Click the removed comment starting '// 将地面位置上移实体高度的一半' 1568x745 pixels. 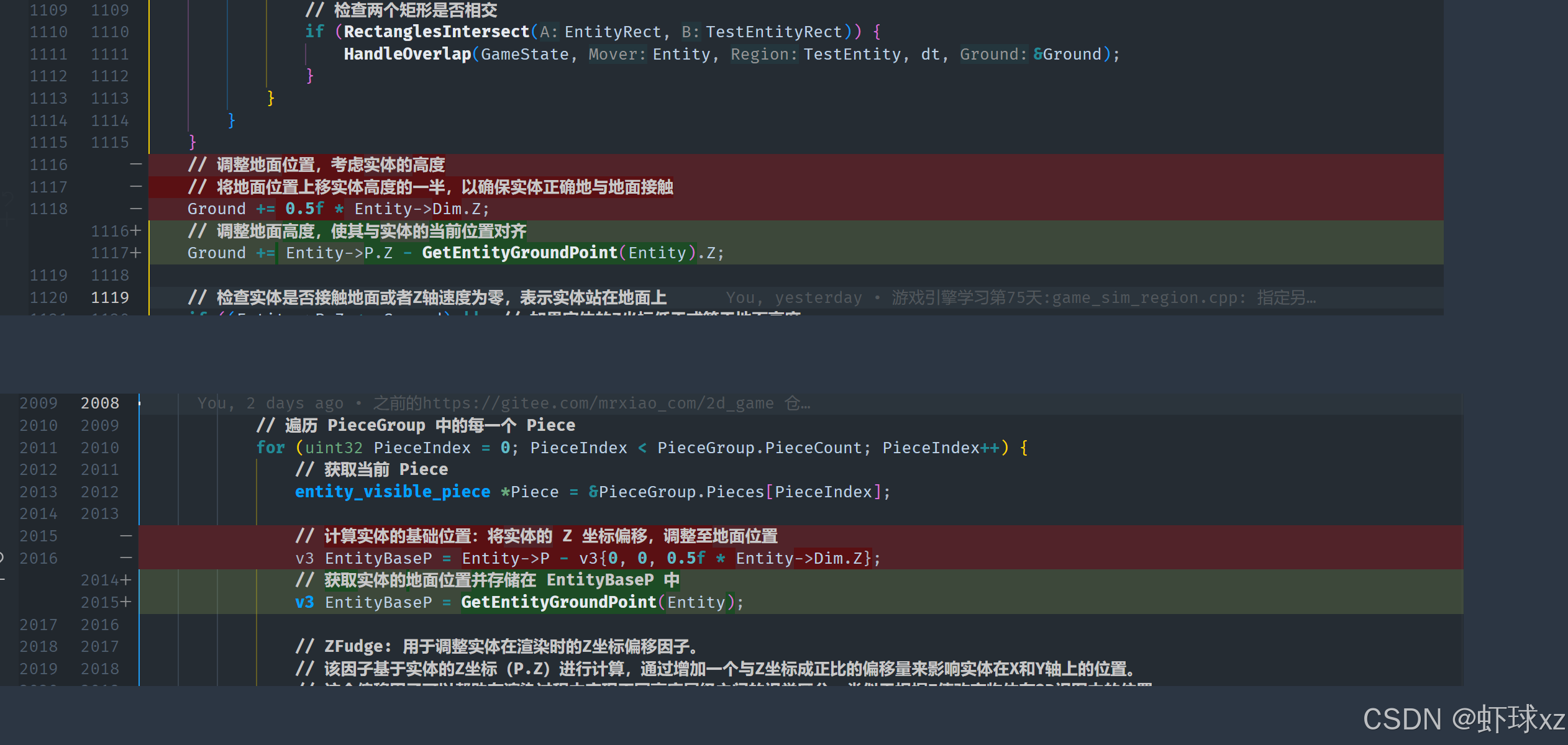[431, 187]
